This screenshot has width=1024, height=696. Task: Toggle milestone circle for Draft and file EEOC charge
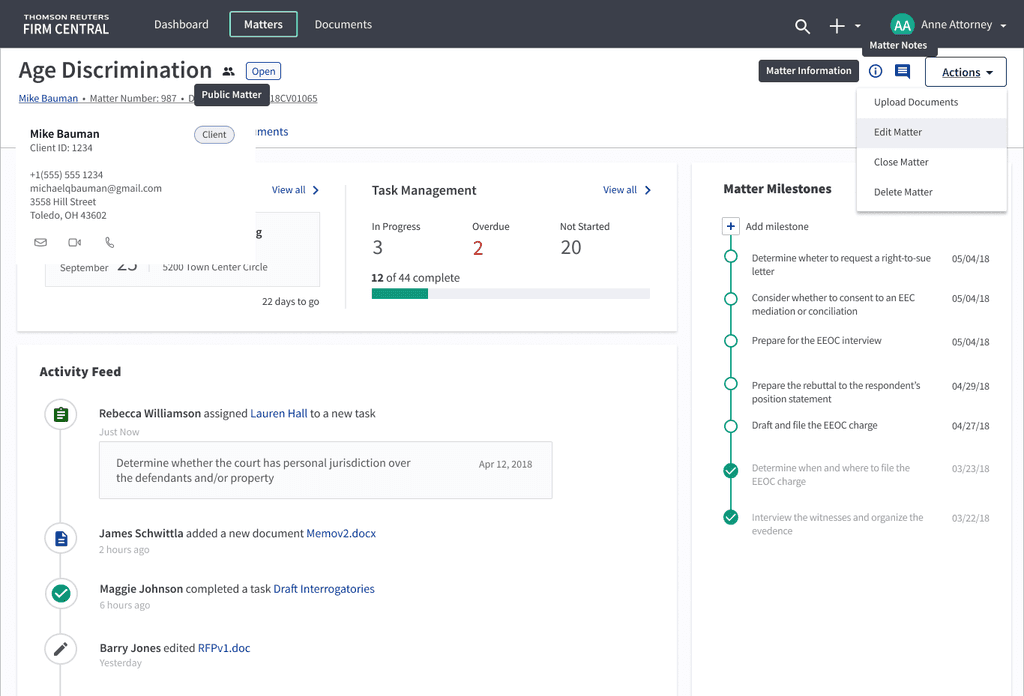tap(731, 426)
